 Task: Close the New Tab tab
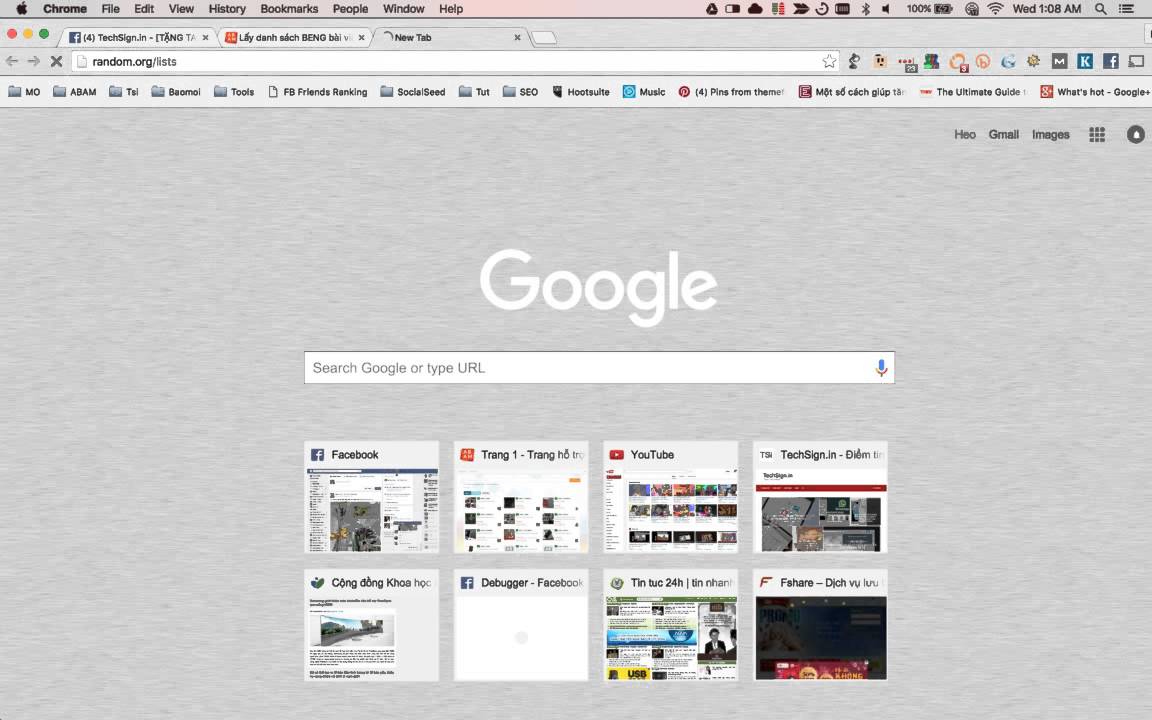517,37
